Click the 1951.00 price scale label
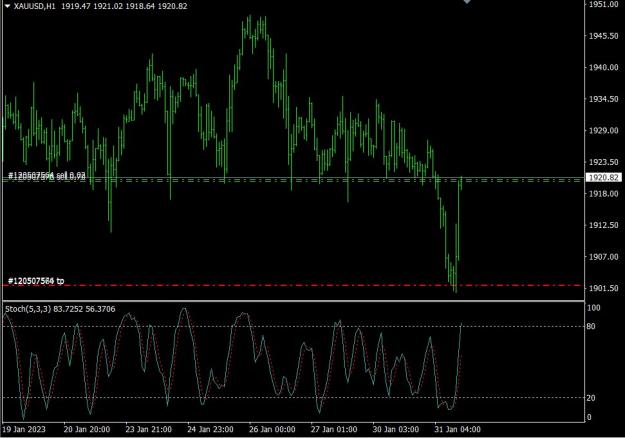625x438 pixels. (603, 4)
